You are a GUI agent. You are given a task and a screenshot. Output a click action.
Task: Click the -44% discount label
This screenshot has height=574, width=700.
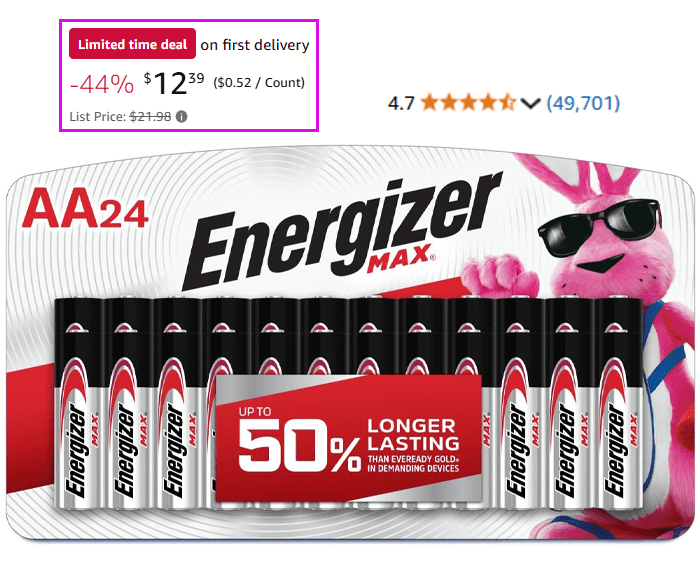102,84
